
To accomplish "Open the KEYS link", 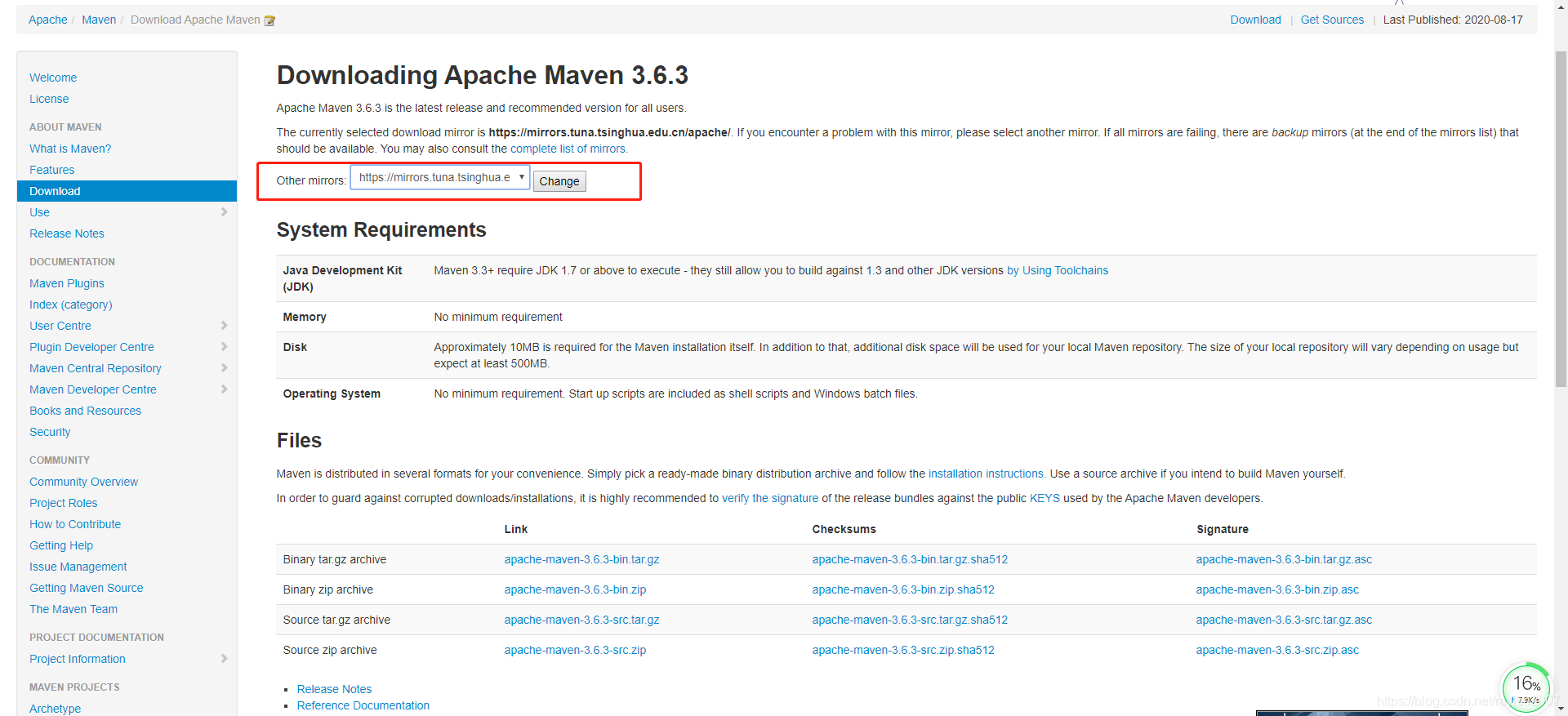I will (x=1045, y=498).
